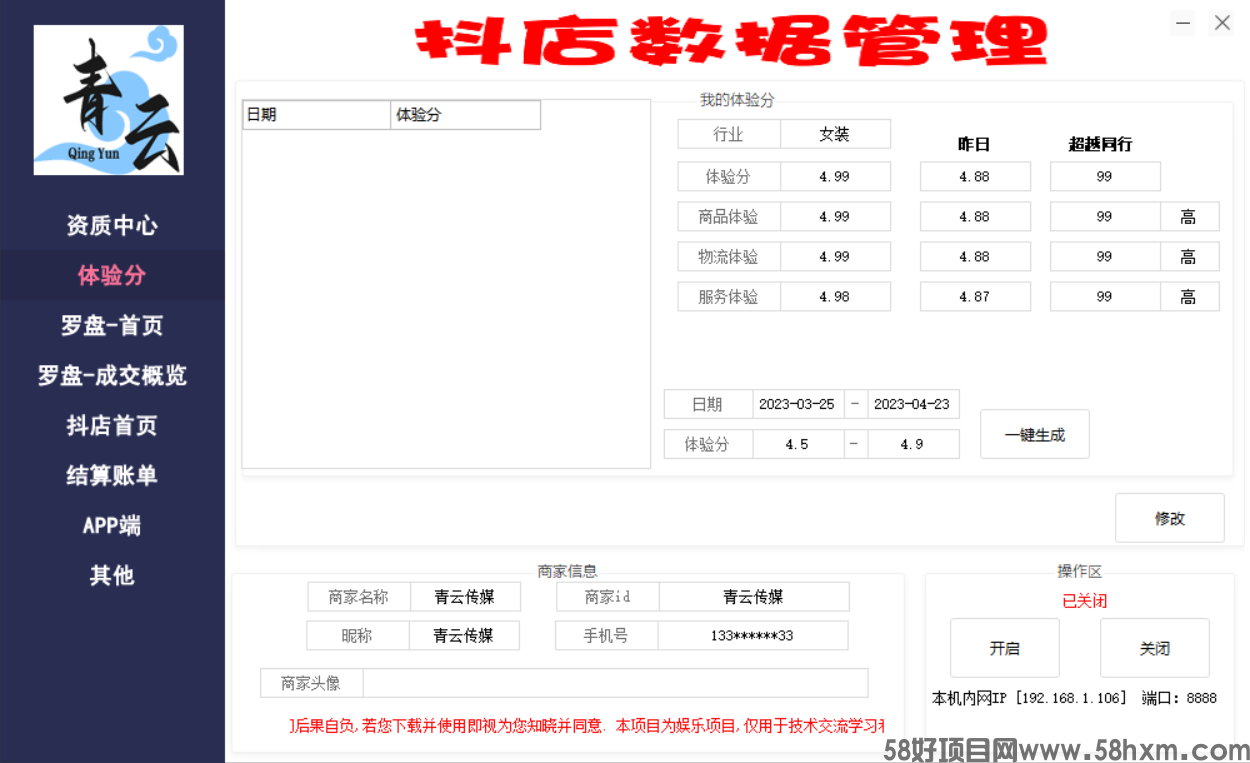Minimize the 抖店数据管理 window
1250x763 pixels.
click(1183, 23)
